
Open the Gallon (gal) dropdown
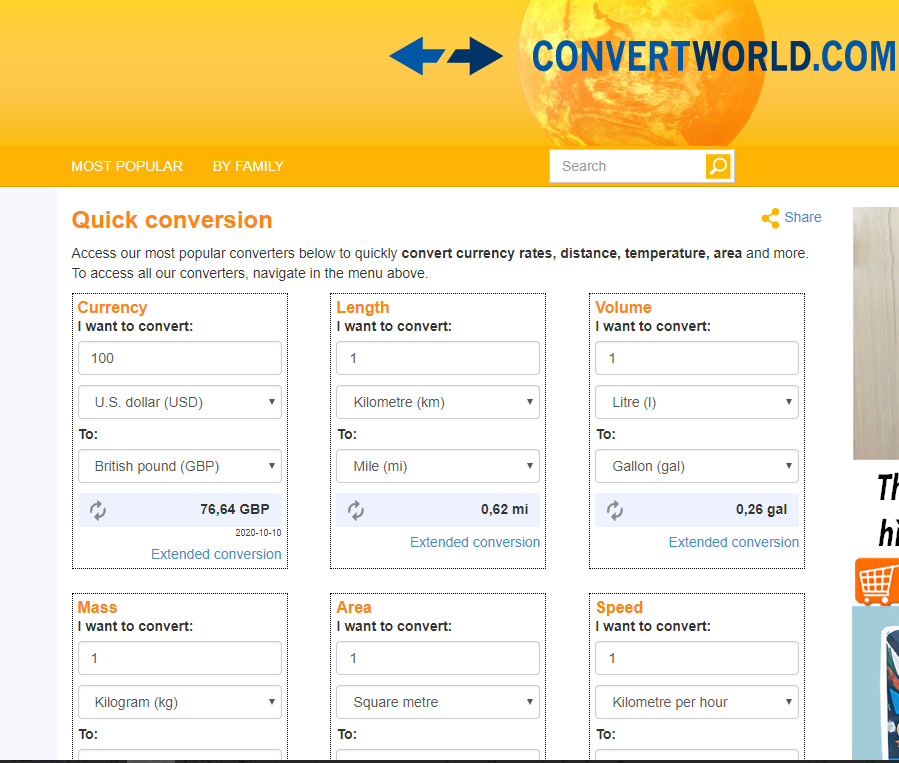[x=697, y=466]
